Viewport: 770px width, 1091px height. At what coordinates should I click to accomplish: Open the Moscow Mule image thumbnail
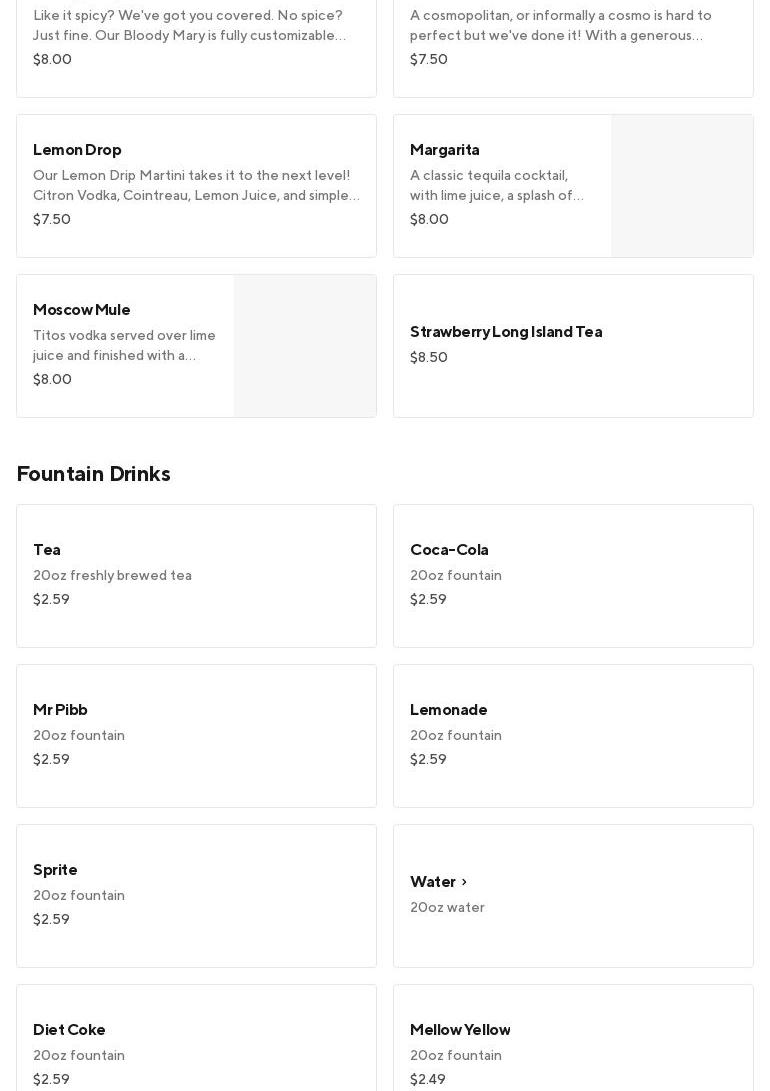tap(305, 346)
